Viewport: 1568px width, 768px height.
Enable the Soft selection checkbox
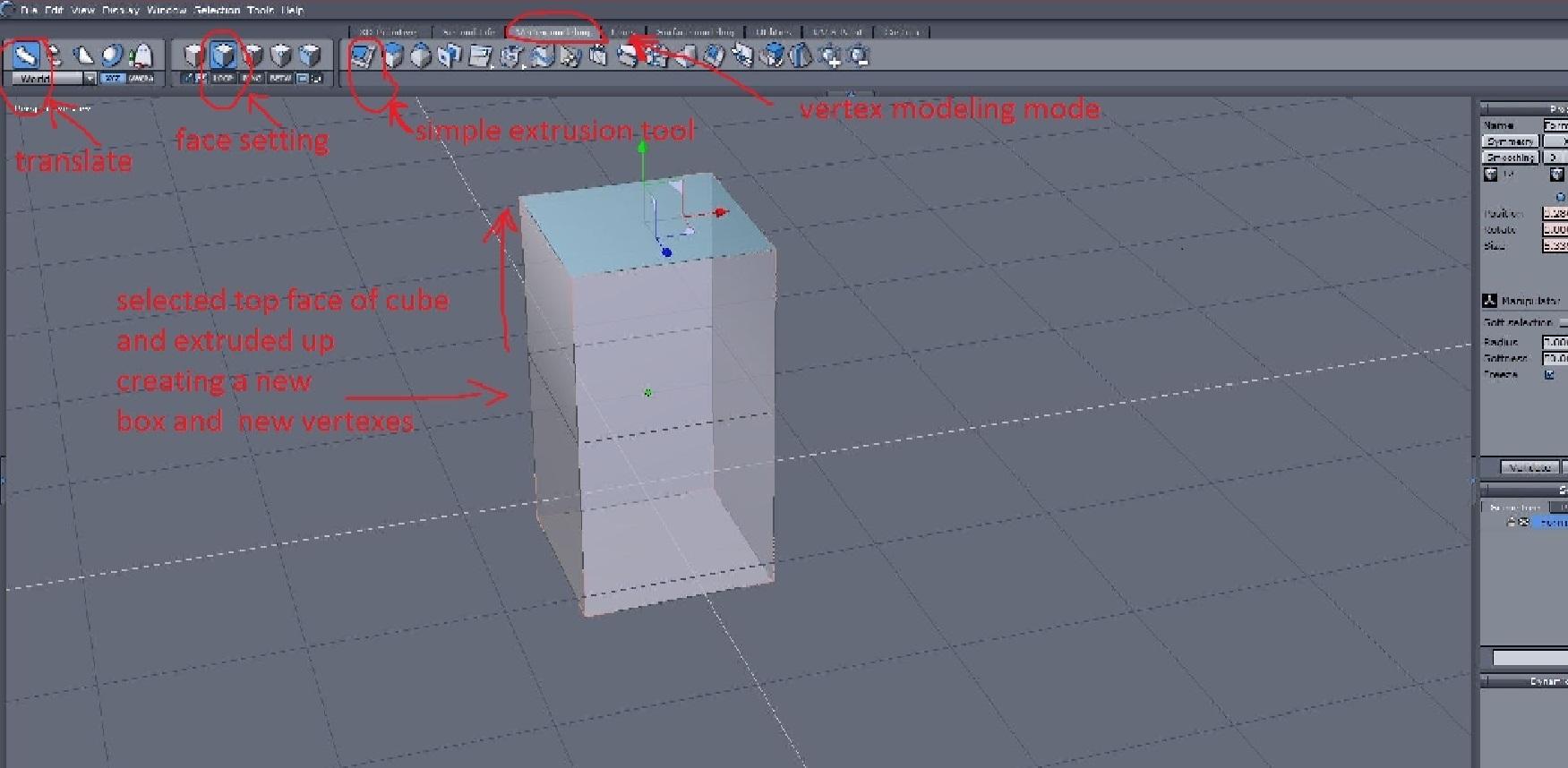tap(1564, 322)
